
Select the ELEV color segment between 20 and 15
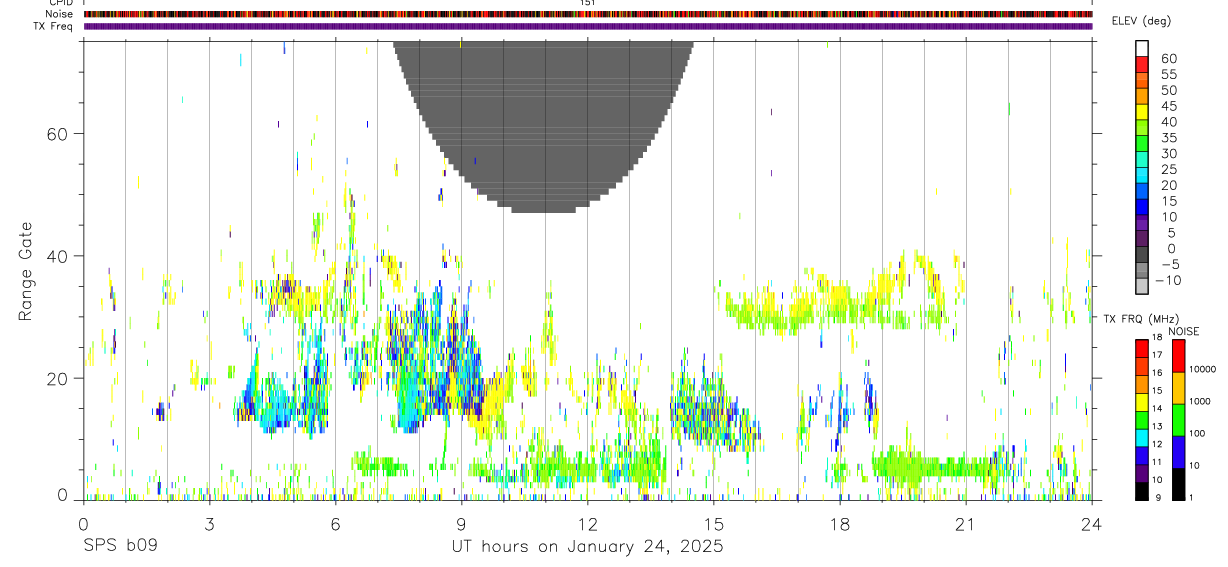1142,191
